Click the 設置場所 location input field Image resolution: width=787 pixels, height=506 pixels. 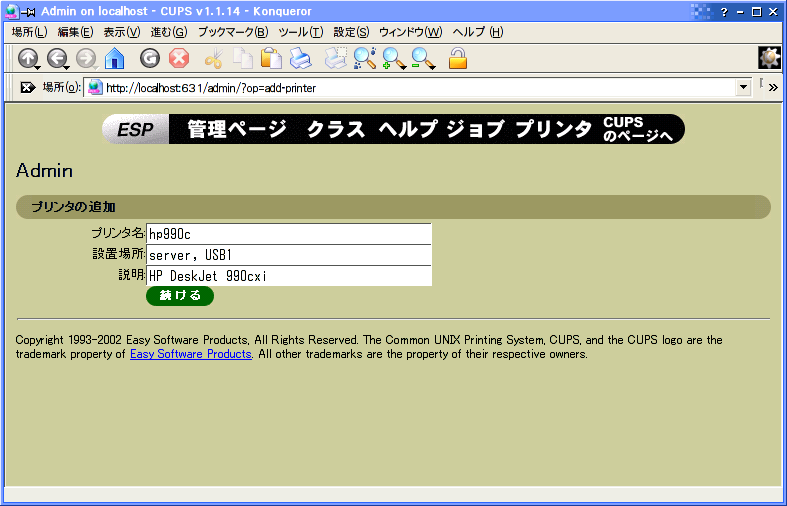(288, 255)
